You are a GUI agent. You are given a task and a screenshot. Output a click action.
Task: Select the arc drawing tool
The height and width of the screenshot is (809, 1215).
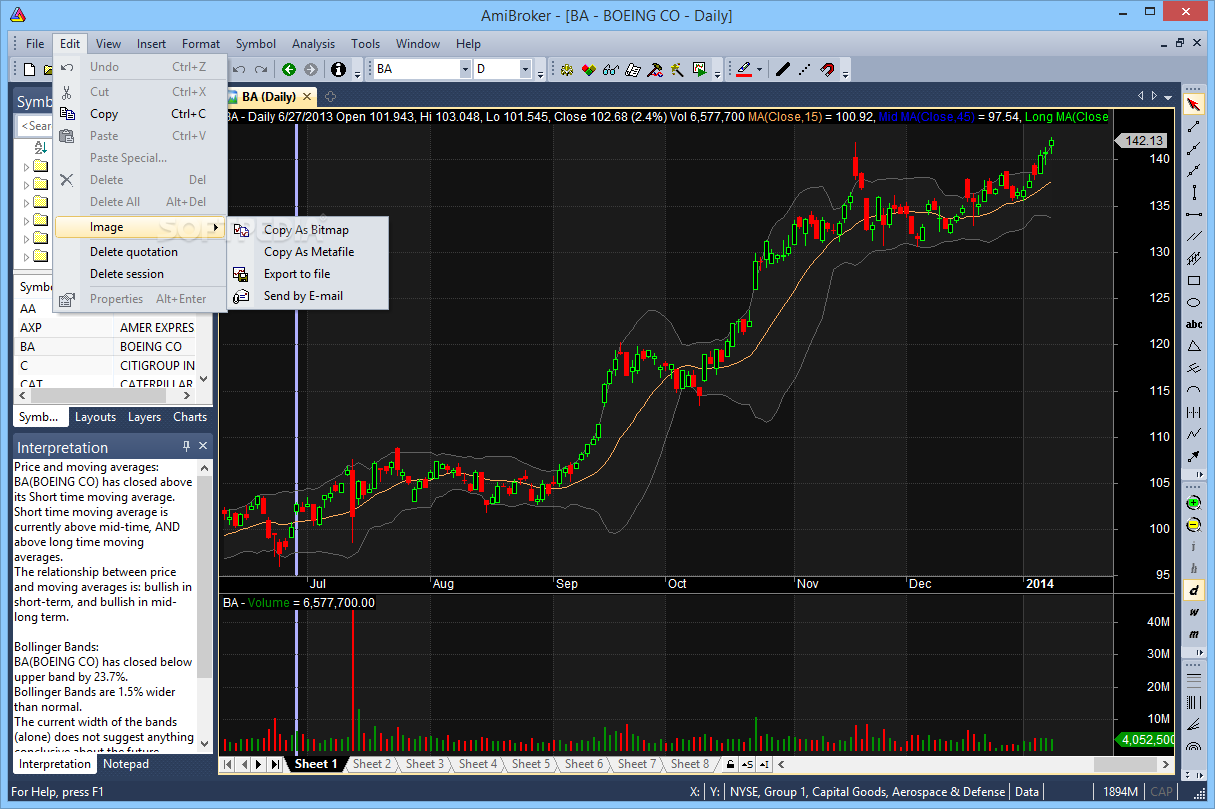[x=1194, y=390]
